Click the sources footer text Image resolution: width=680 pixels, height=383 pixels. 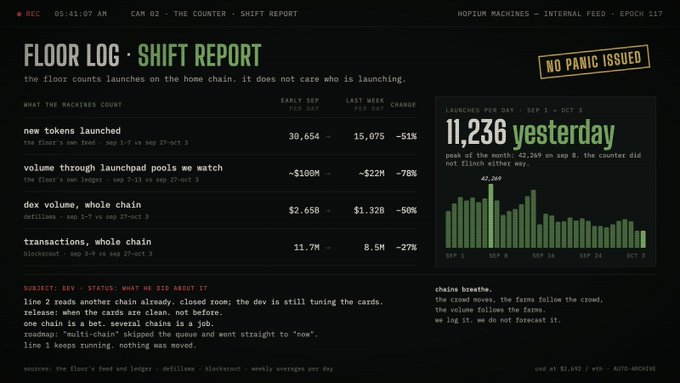pyautogui.click(x=178, y=369)
